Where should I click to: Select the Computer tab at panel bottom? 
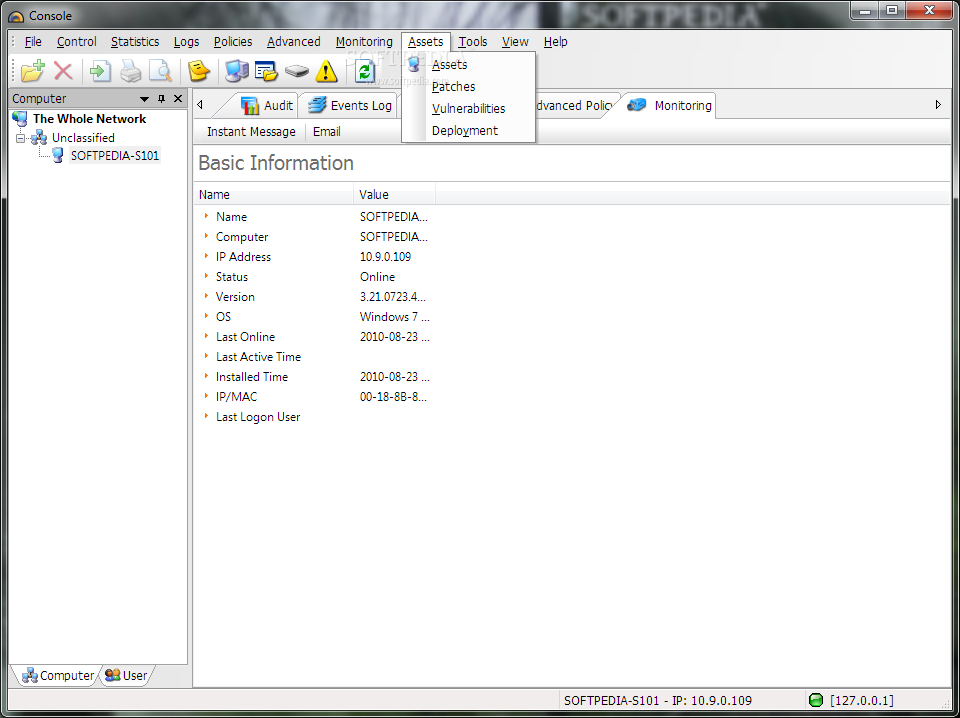coord(58,675)
